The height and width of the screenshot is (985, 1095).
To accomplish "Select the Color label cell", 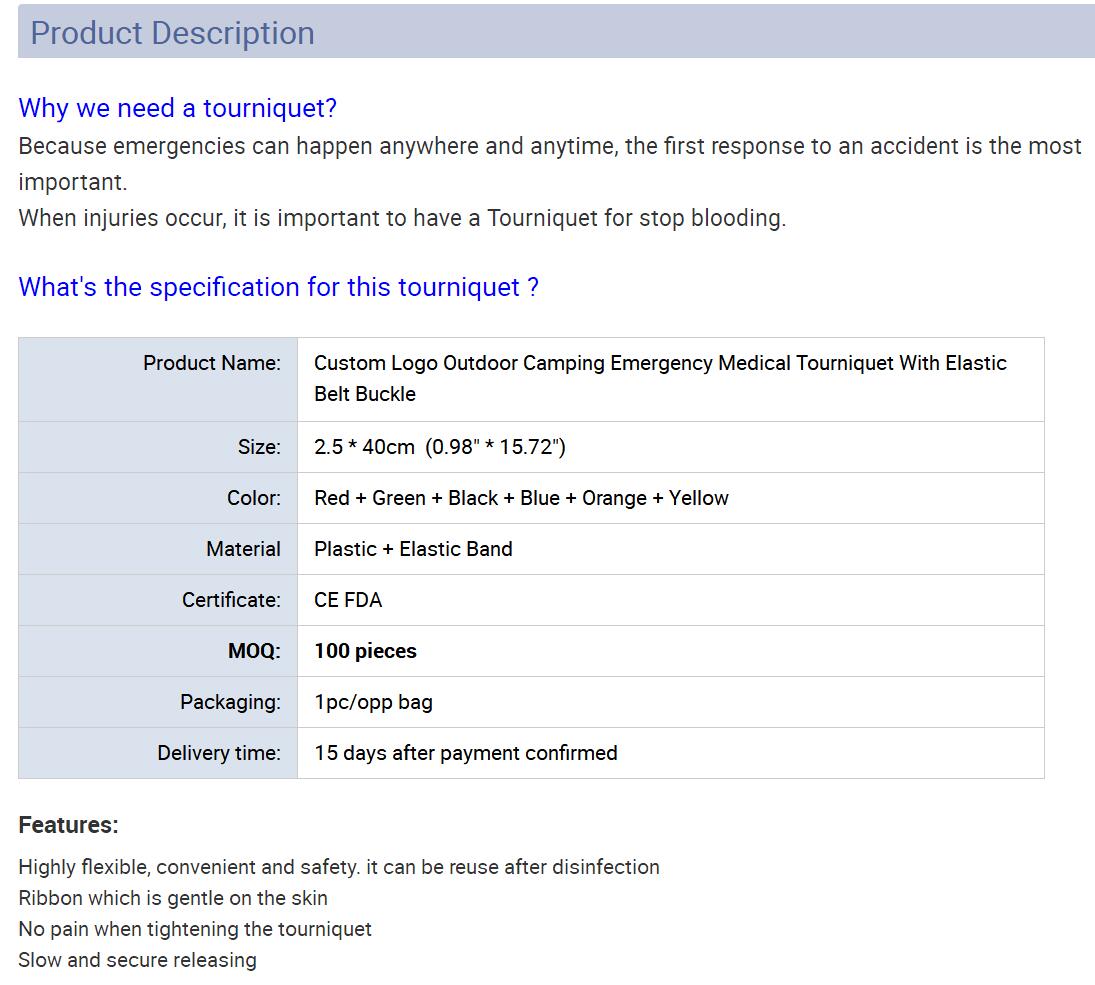I will 254,498.
